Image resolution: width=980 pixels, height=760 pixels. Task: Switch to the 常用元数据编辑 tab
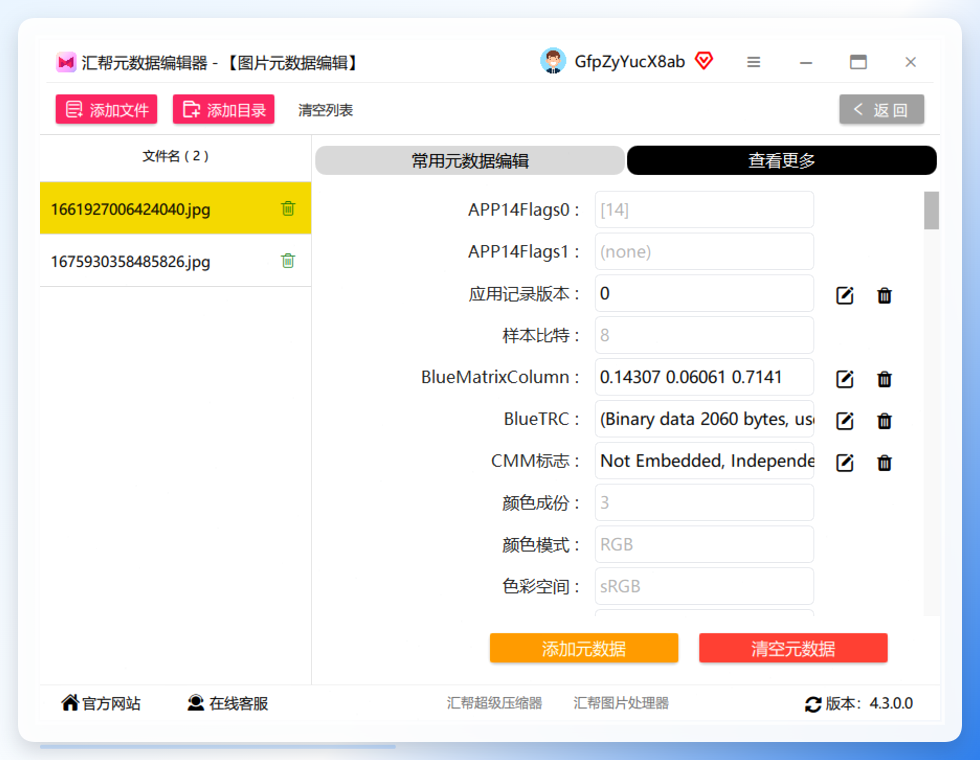[470, 161]
